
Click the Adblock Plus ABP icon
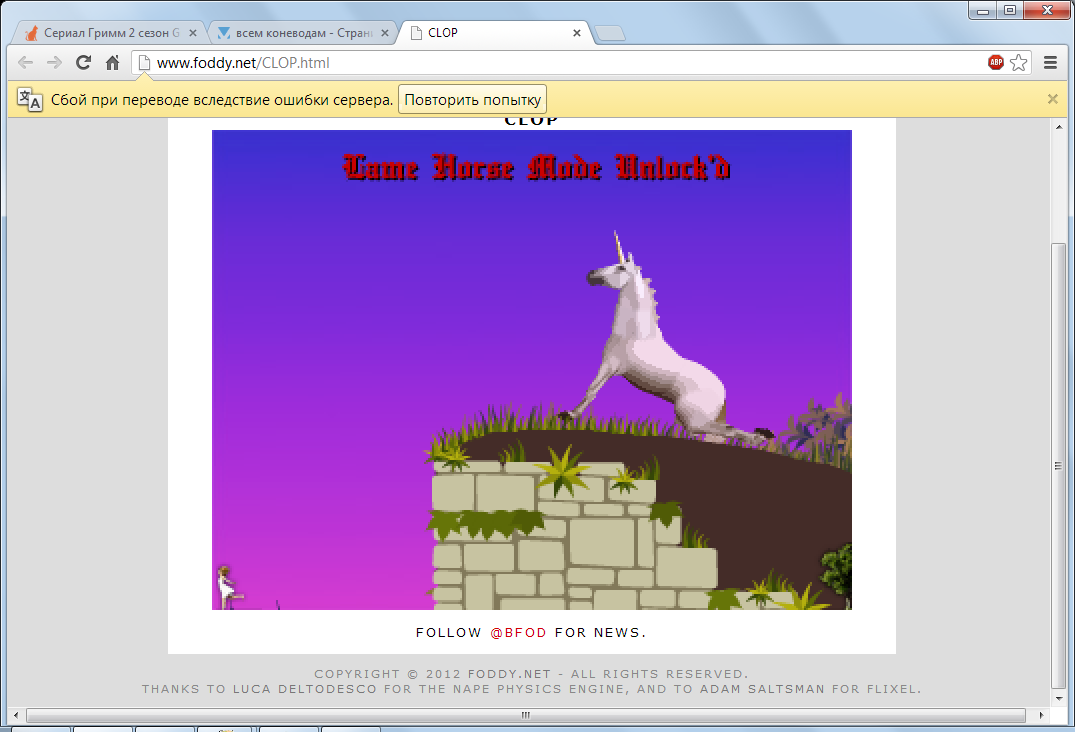click(x=995, y=62)
